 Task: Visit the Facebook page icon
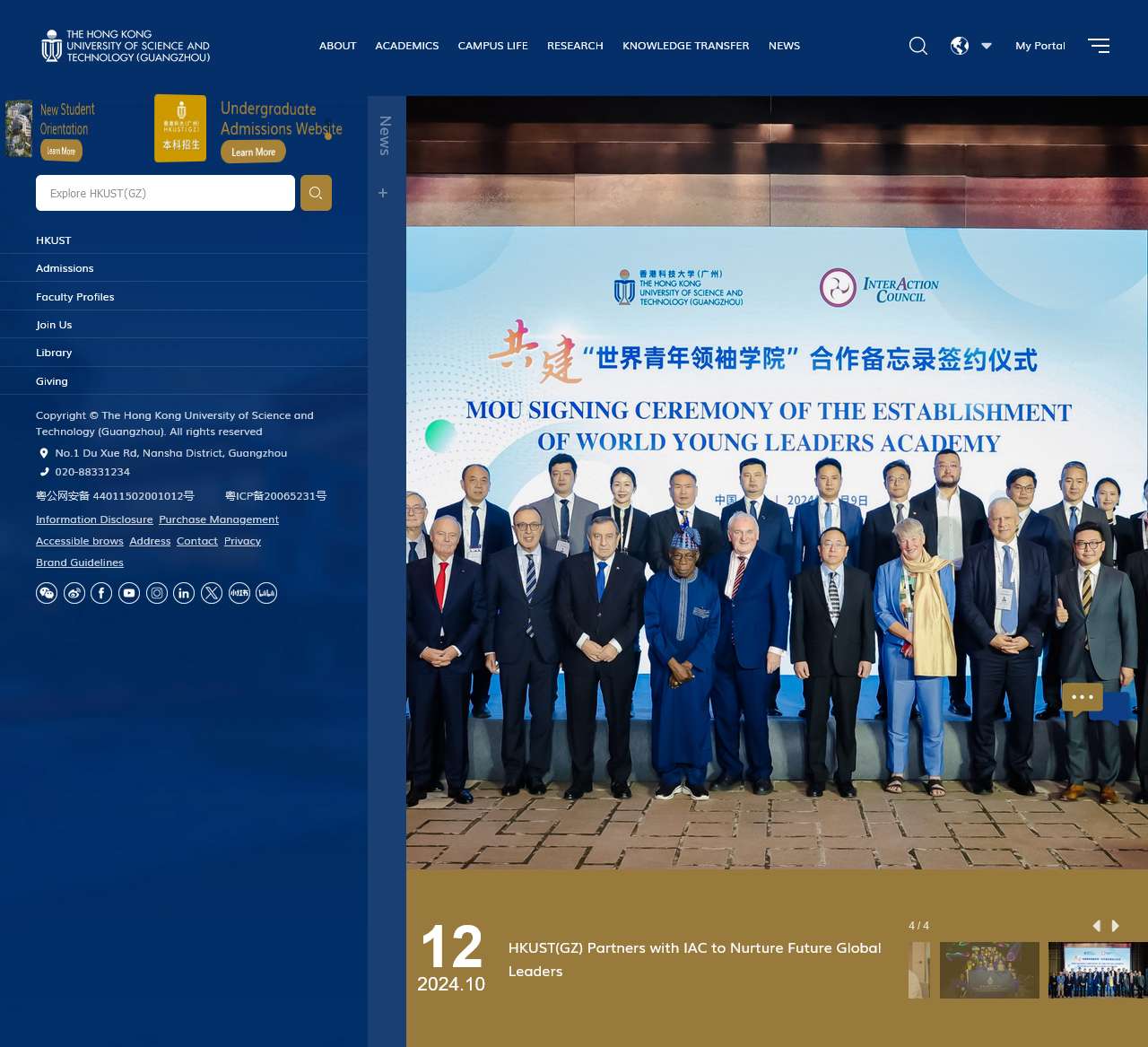[x=101, y=593]
